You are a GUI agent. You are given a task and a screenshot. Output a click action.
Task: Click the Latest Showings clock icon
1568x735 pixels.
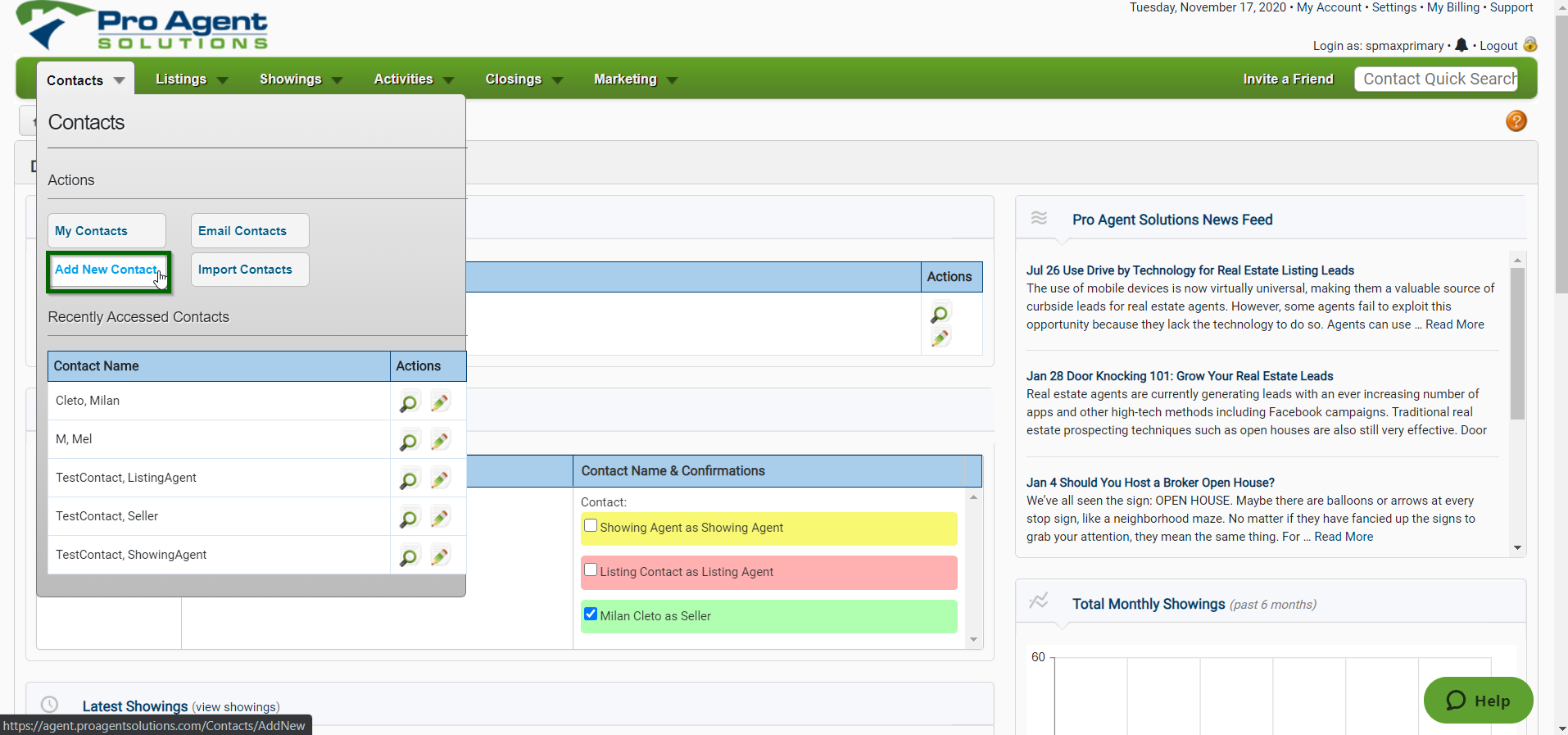pos(50,705)
